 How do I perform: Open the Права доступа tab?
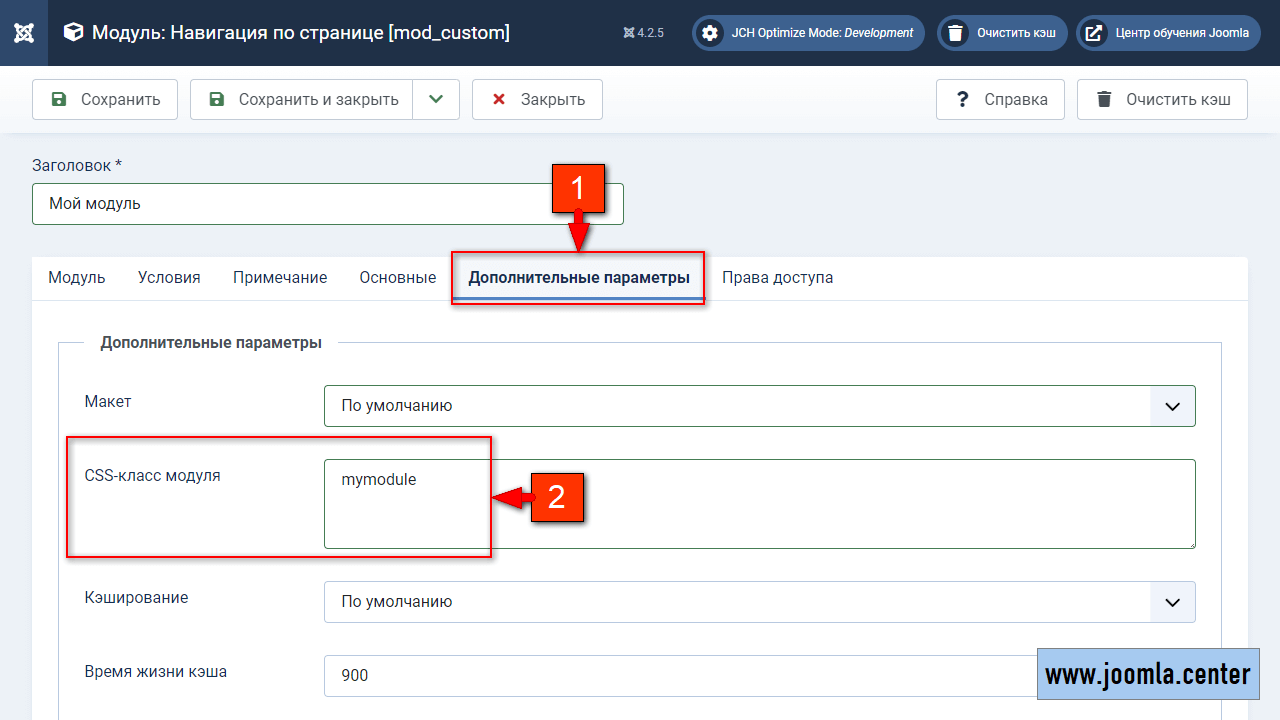(777, 278)
